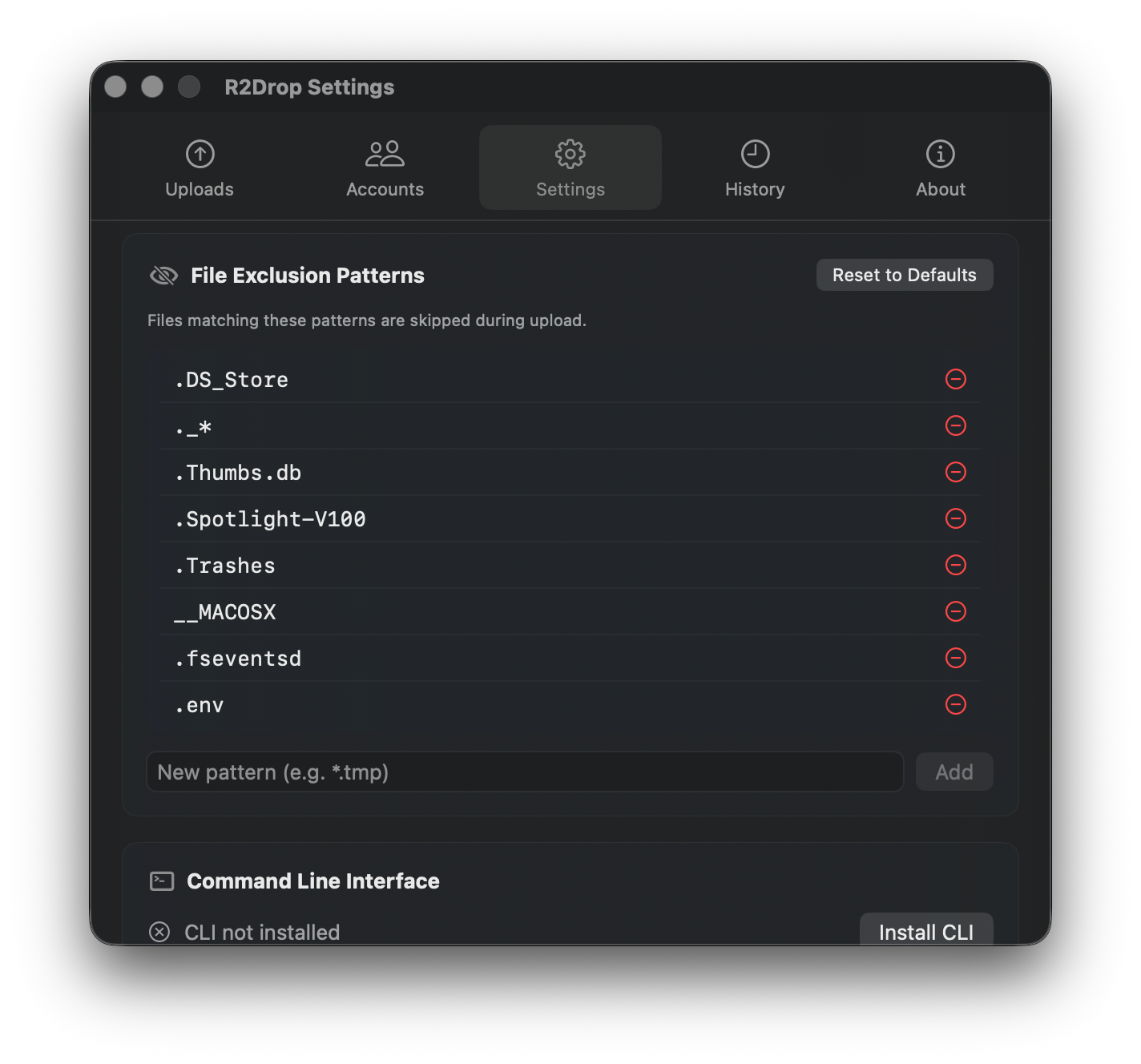
Task: Remove the .Trashes exclusion pattern
Action: pos(956,566)
